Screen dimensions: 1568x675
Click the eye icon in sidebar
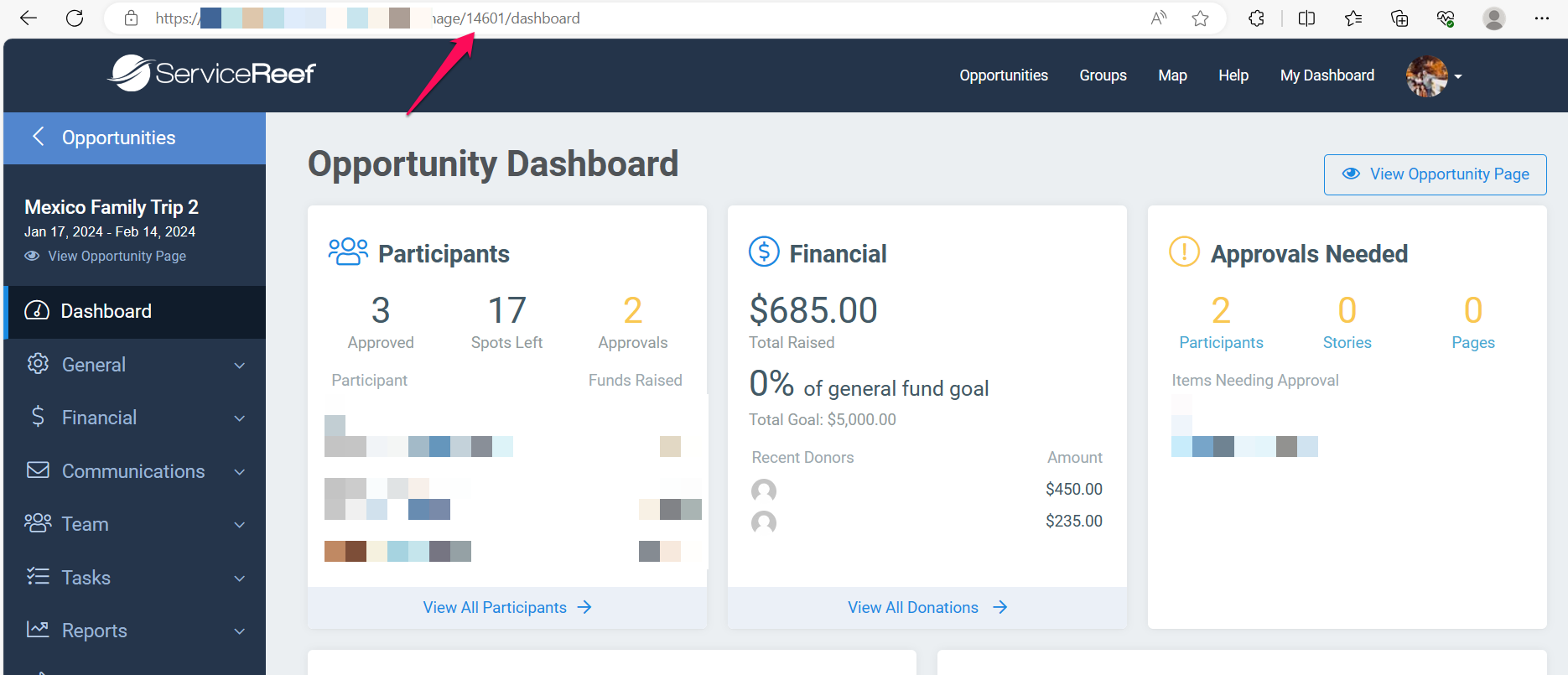32,256
